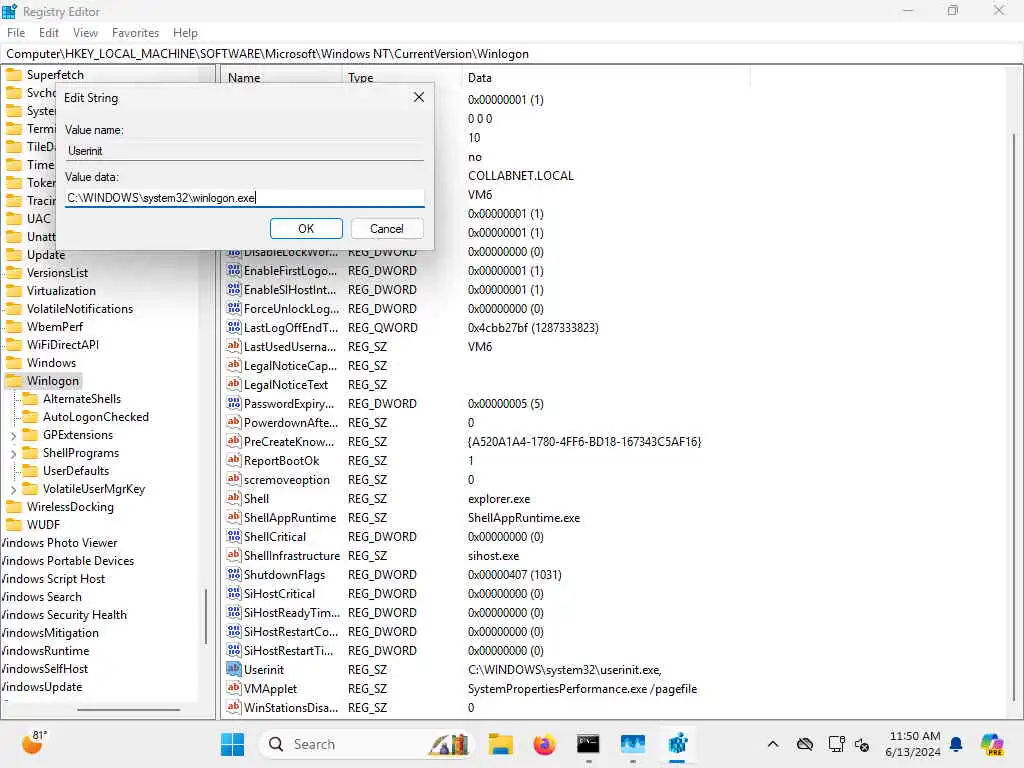The width and height of the screenshot is (1024, 768).
Task: Select the WirelessDocking folder icon
Action: tap(14, 507)
